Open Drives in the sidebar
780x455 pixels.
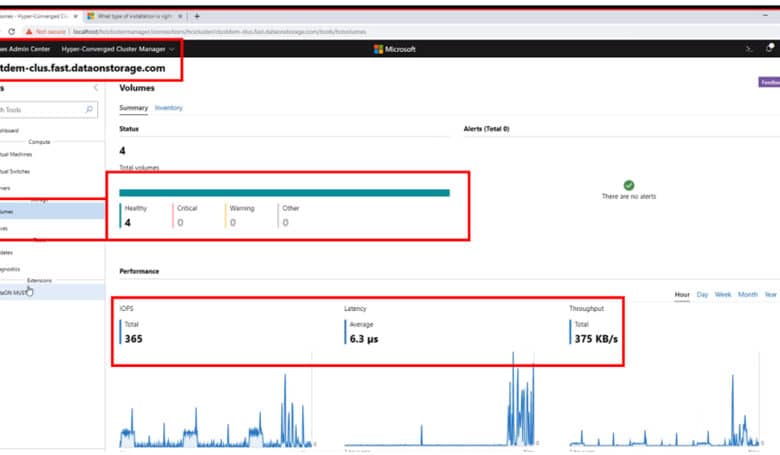[4, 228]
